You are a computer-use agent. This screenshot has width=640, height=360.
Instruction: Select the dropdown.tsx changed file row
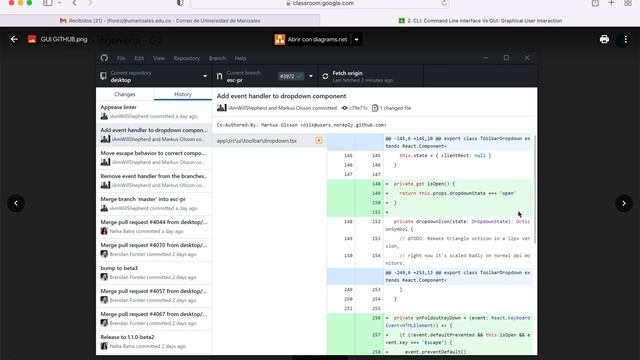pyautogui.click(x=269, y=141)
